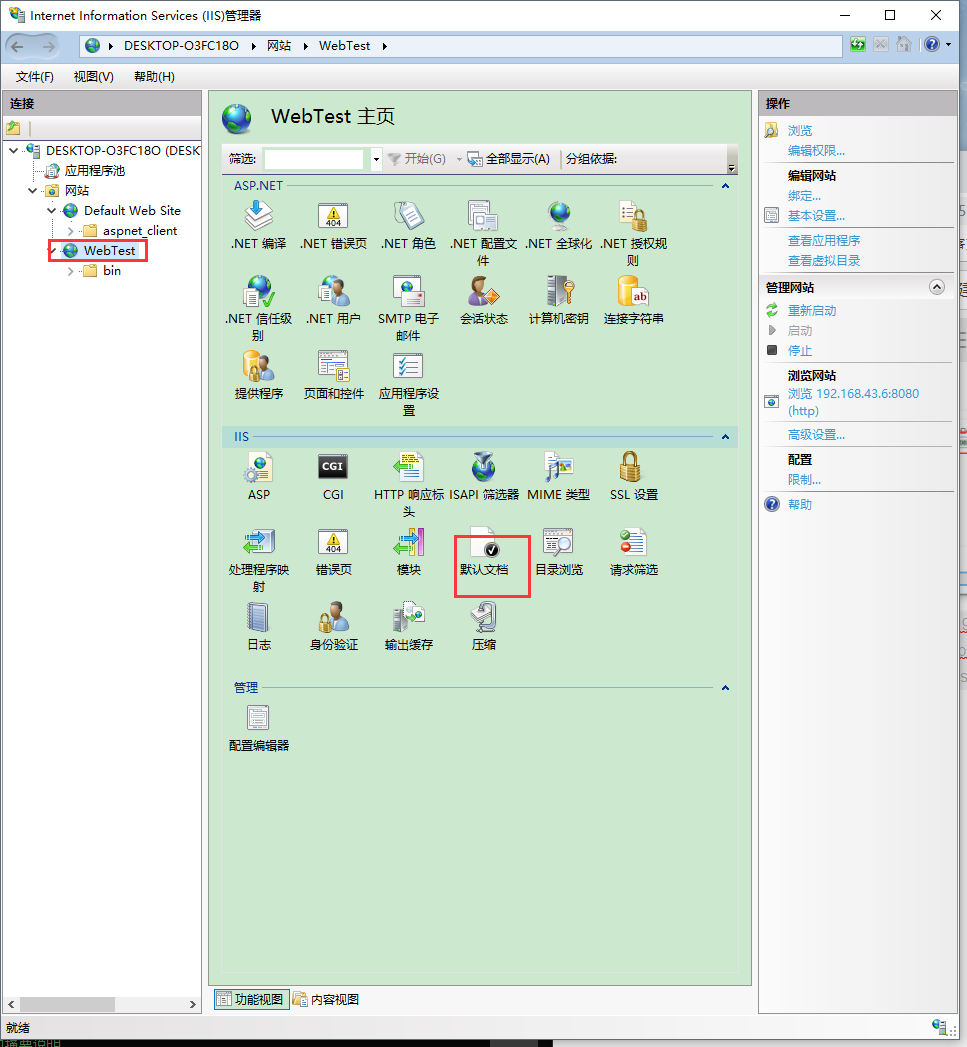967x1047 pixels.
Task: Click the 绑定... link
Action: [804, 196]
